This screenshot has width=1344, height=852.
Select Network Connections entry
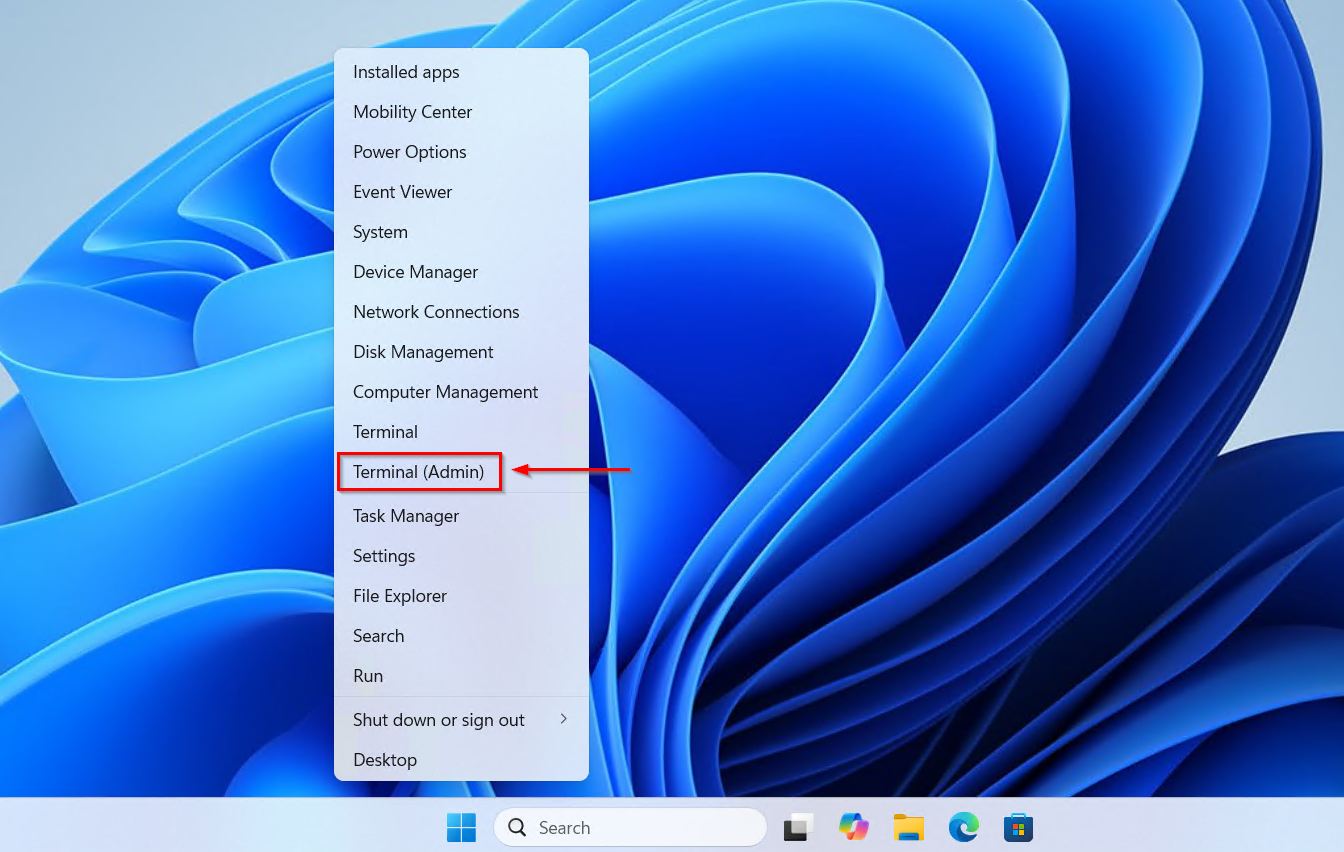[x=436, y=312]
